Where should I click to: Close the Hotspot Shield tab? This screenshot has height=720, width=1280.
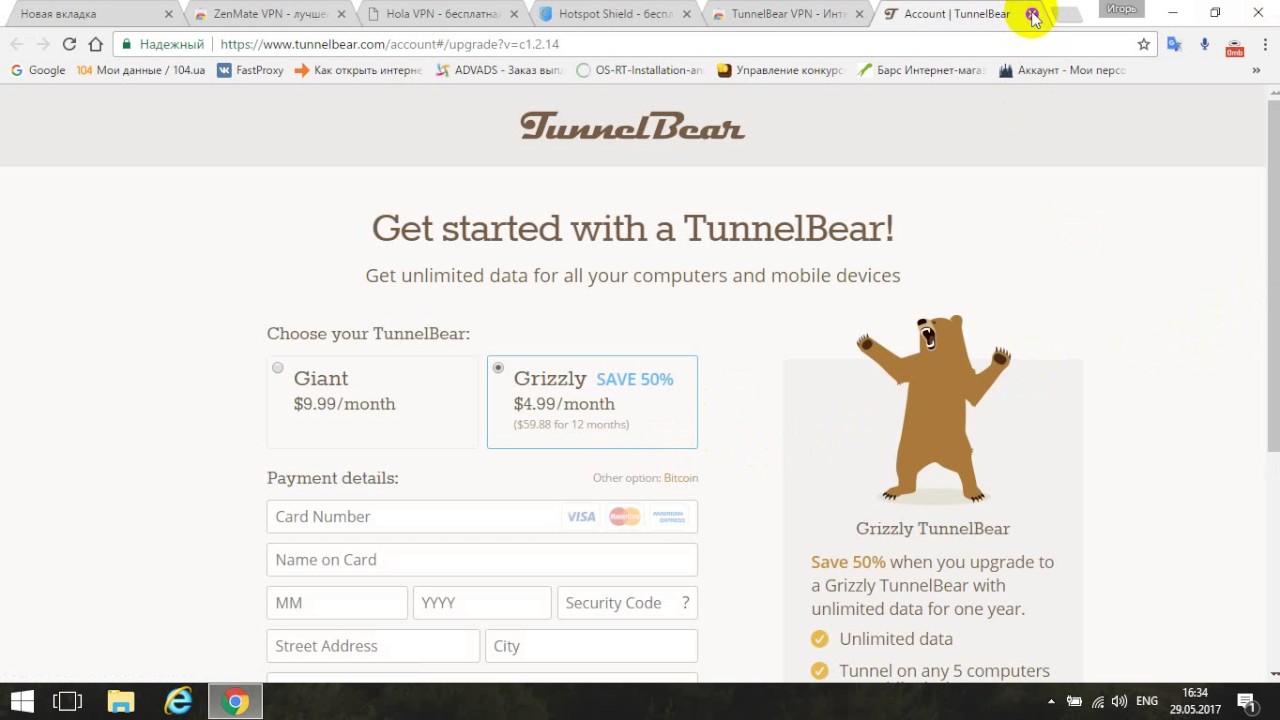coord(687,14)
